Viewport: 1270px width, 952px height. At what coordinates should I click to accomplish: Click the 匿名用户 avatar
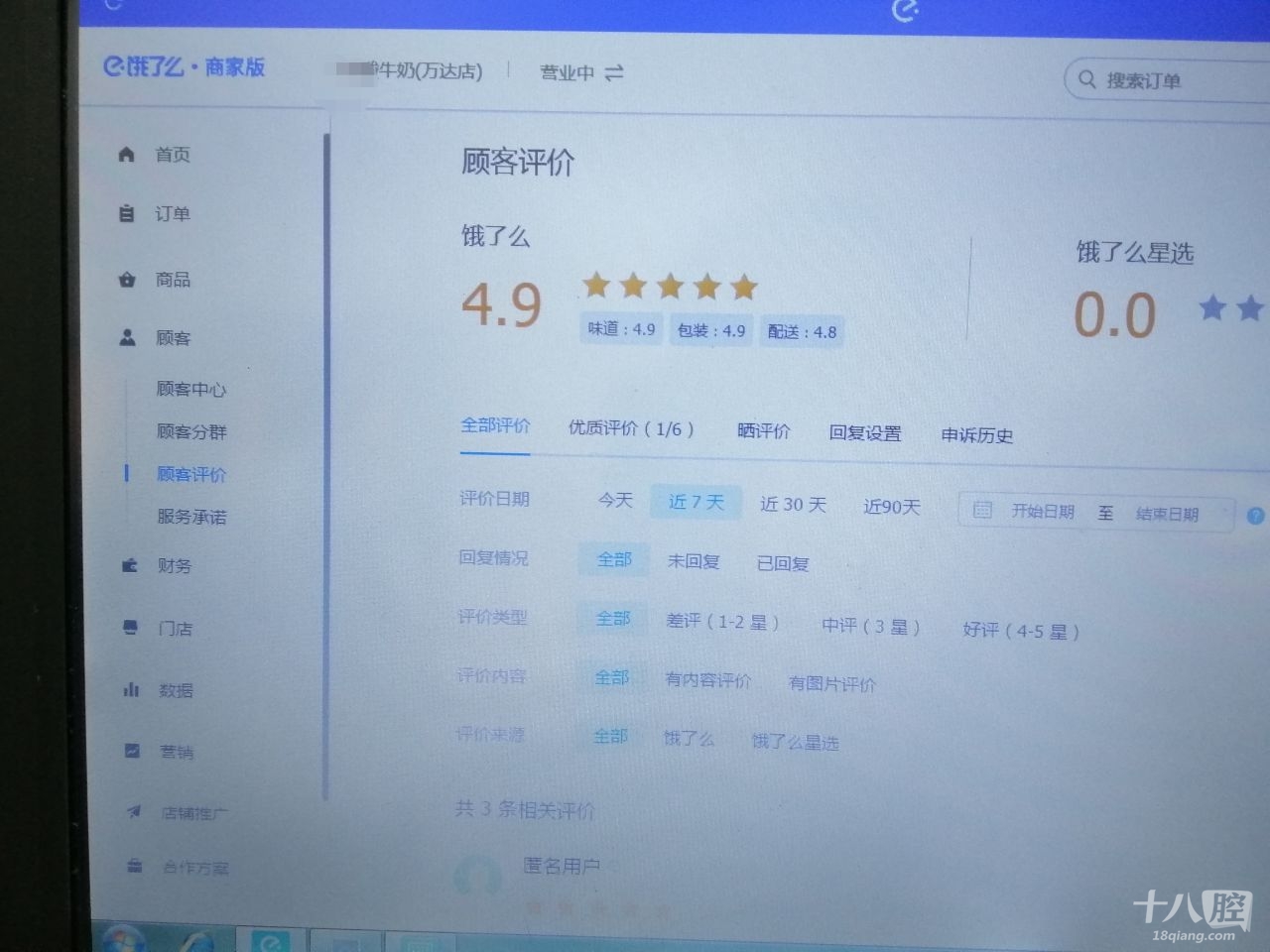pos(476,877)
